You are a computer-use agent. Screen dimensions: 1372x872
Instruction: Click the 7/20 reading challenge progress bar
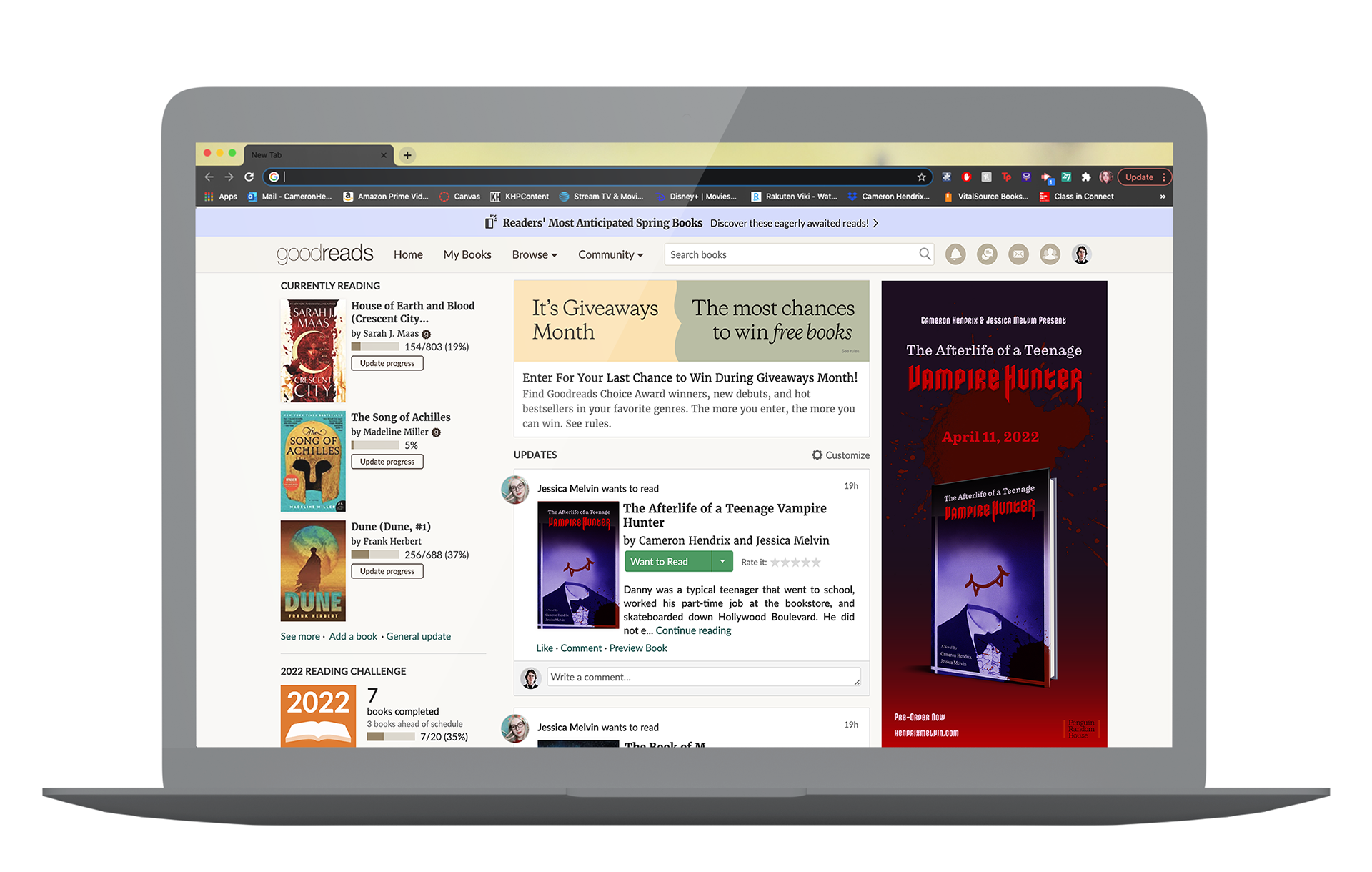coord(391,736)
